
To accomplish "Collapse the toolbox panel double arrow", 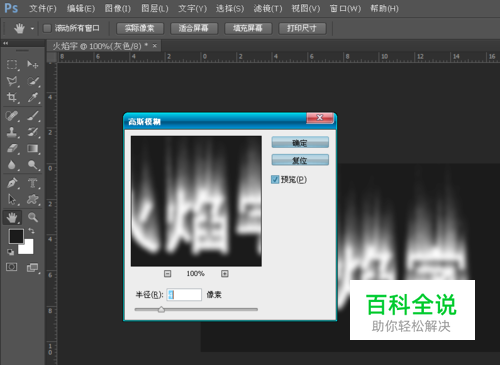I will pyautogui.click(x=5, y=43).
